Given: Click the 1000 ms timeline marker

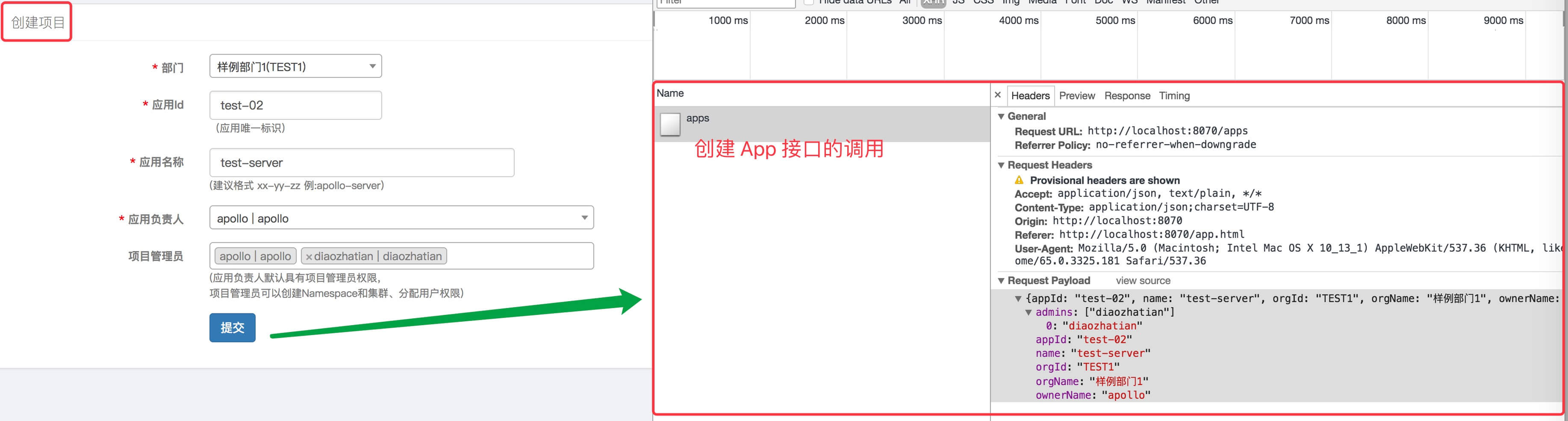Looking at the screenshot, I should [x=728, y=21].
